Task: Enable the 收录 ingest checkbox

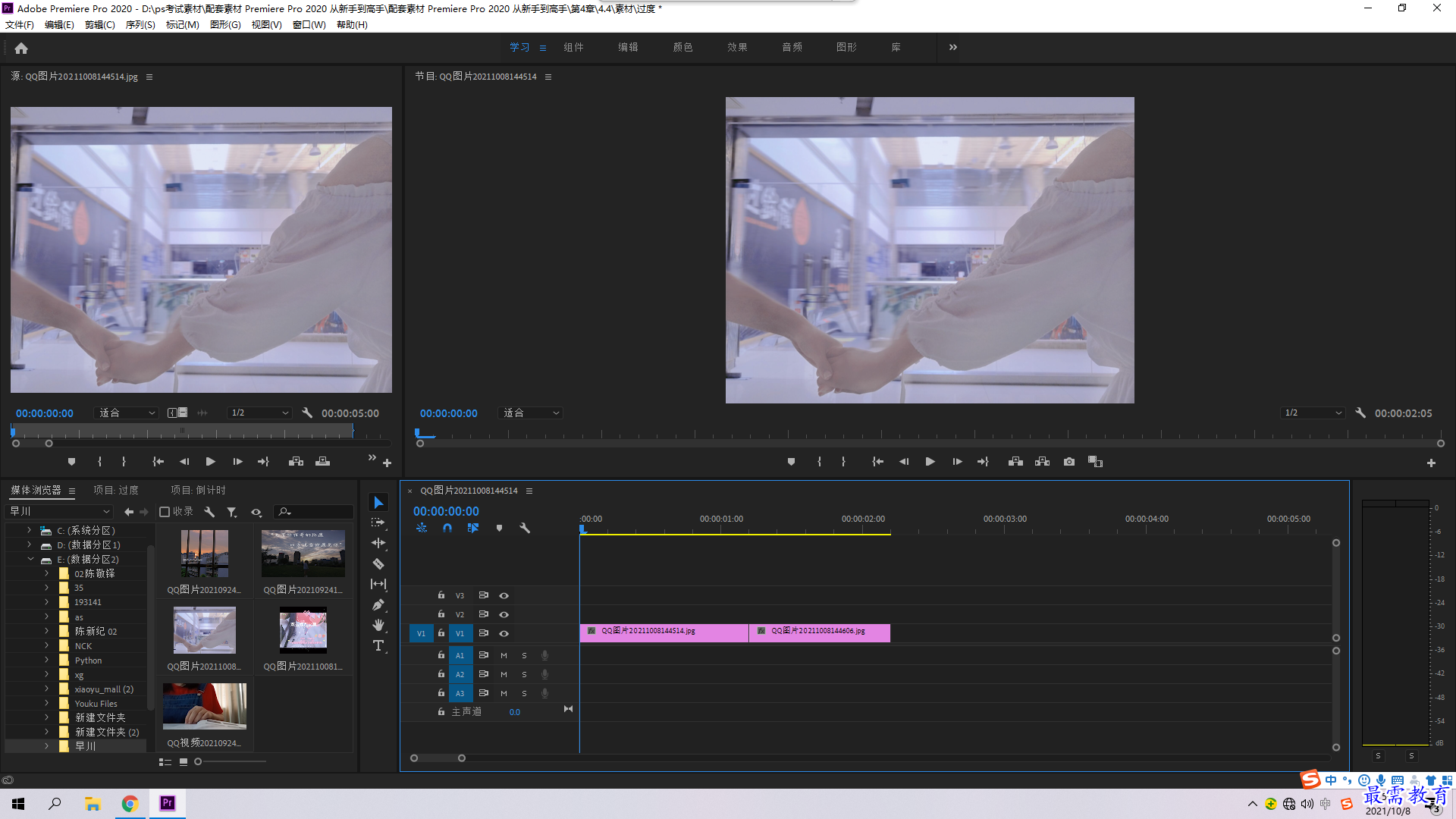Action: [165, 512]
